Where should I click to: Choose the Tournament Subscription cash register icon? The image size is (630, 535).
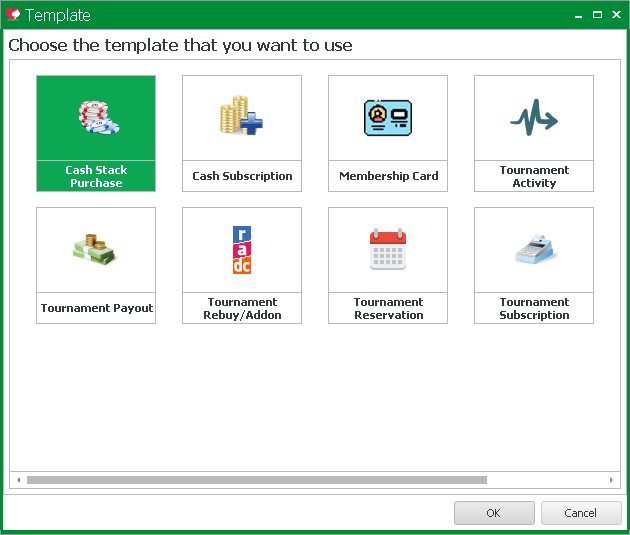534,249
